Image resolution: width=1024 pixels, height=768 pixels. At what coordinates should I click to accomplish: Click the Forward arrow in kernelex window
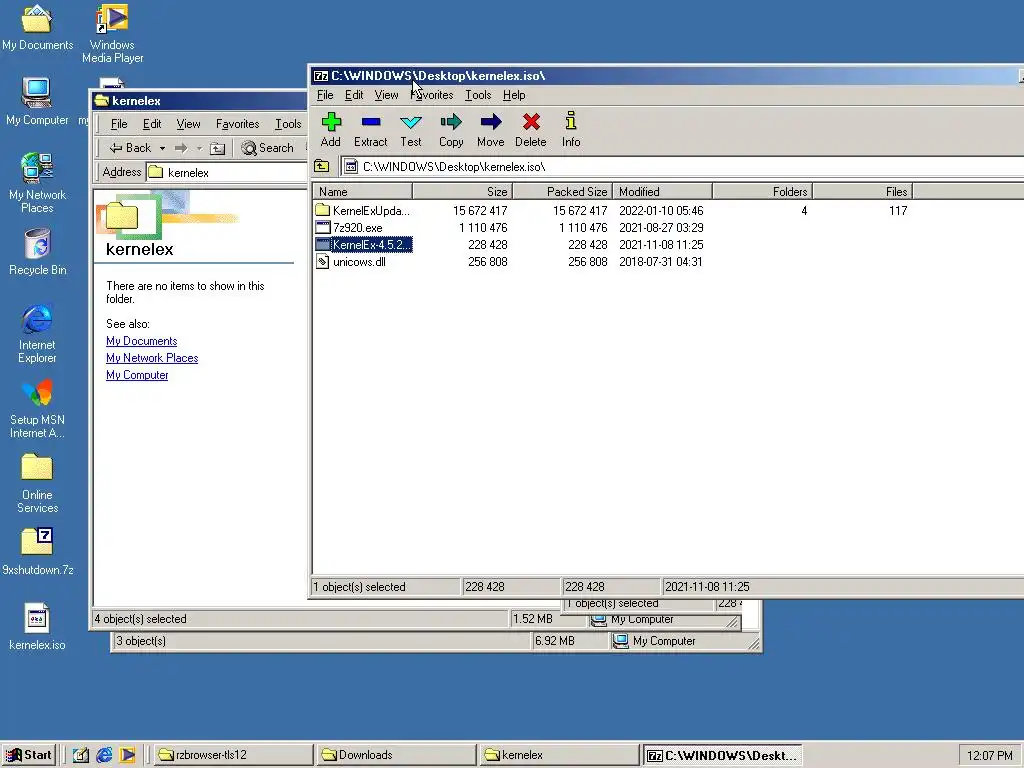pos(181,148)
